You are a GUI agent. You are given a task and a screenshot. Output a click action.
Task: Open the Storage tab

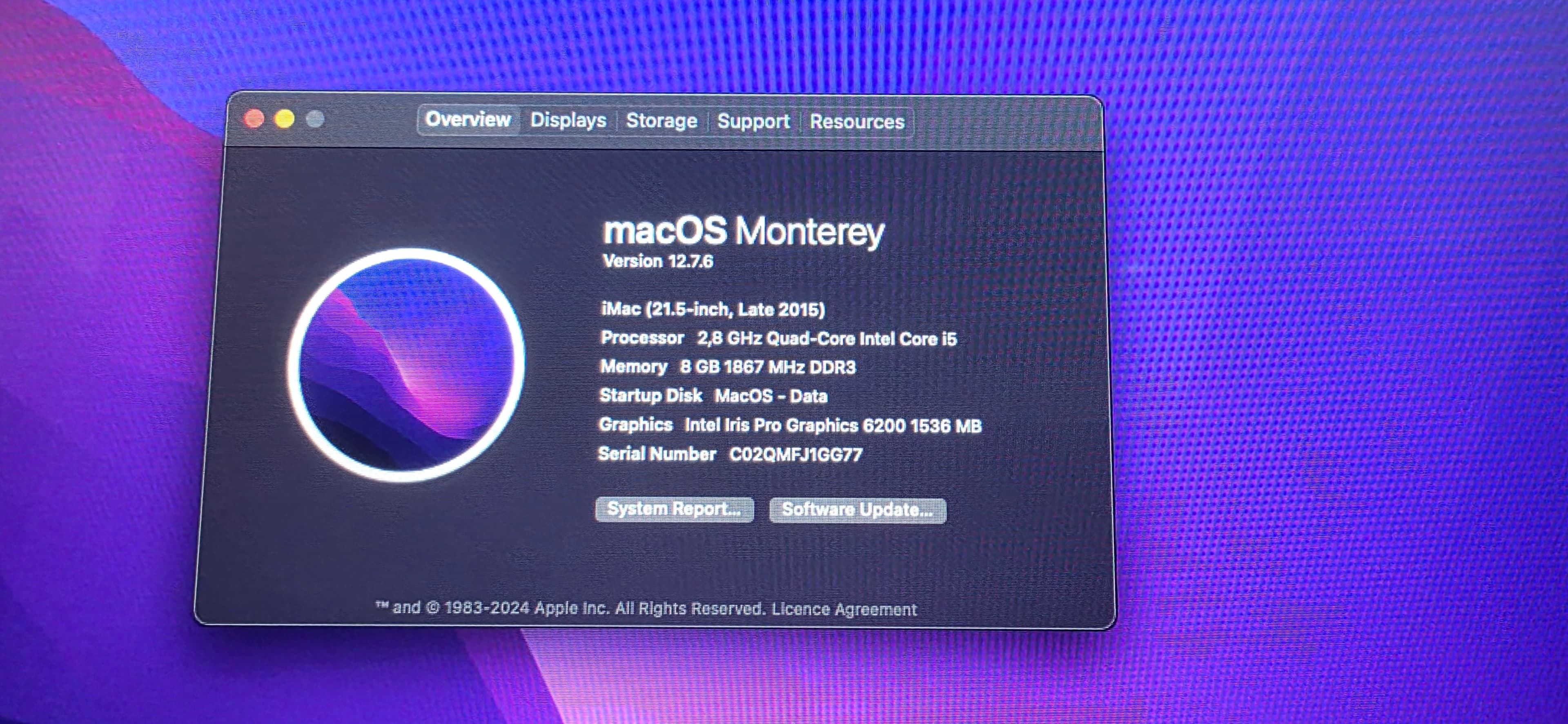661,120
